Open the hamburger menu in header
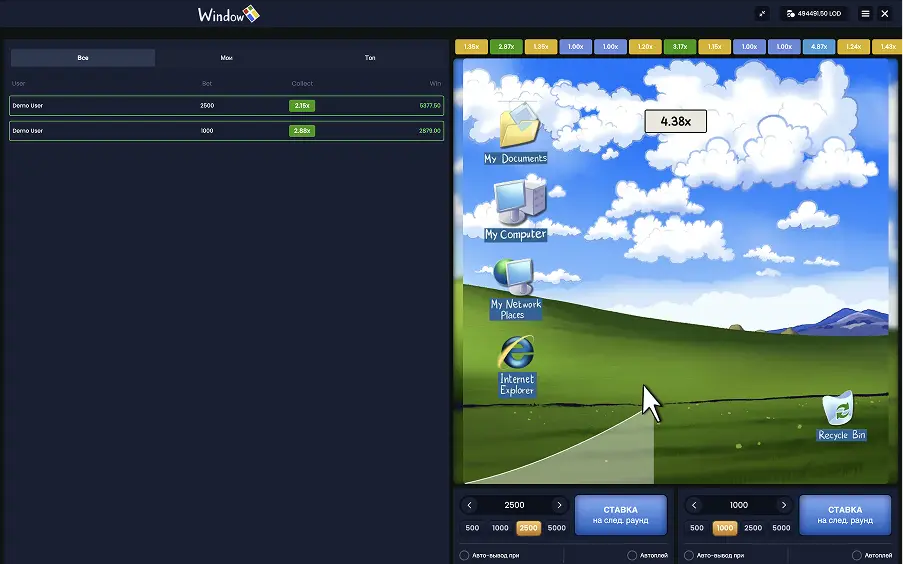The image size is (903, 564). click(x=865, y=14)
